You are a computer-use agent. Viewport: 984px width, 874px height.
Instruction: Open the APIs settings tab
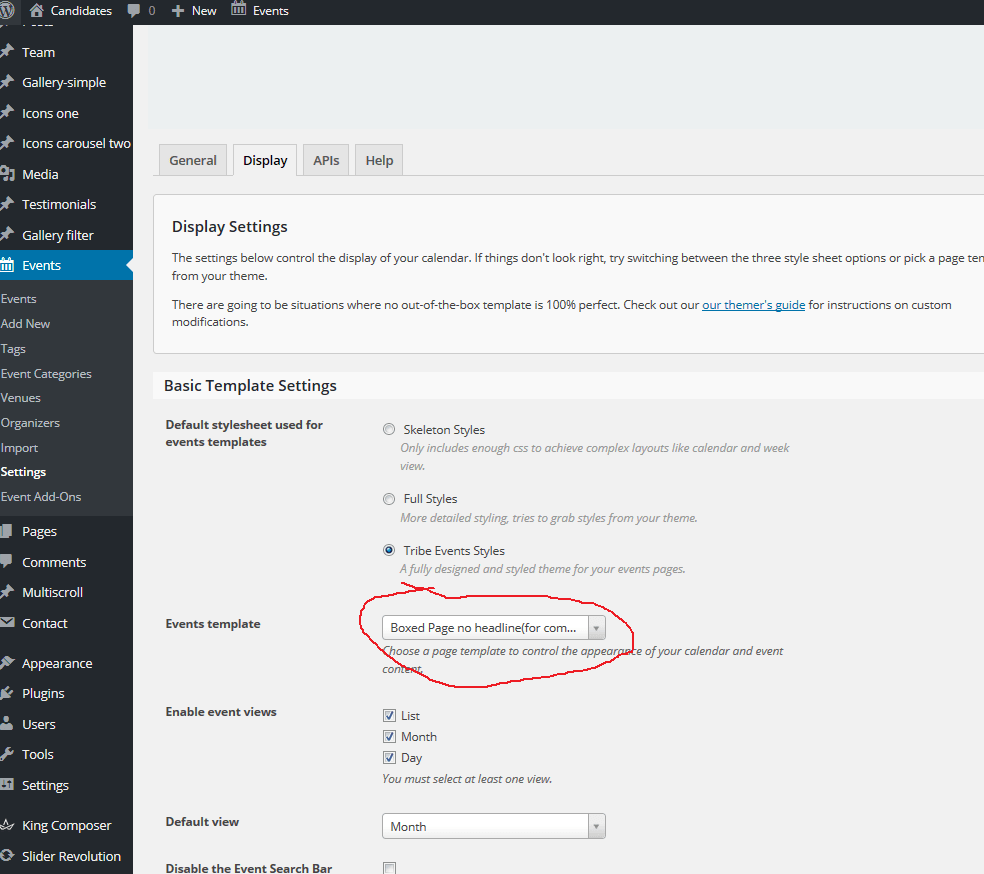[326, 160]
